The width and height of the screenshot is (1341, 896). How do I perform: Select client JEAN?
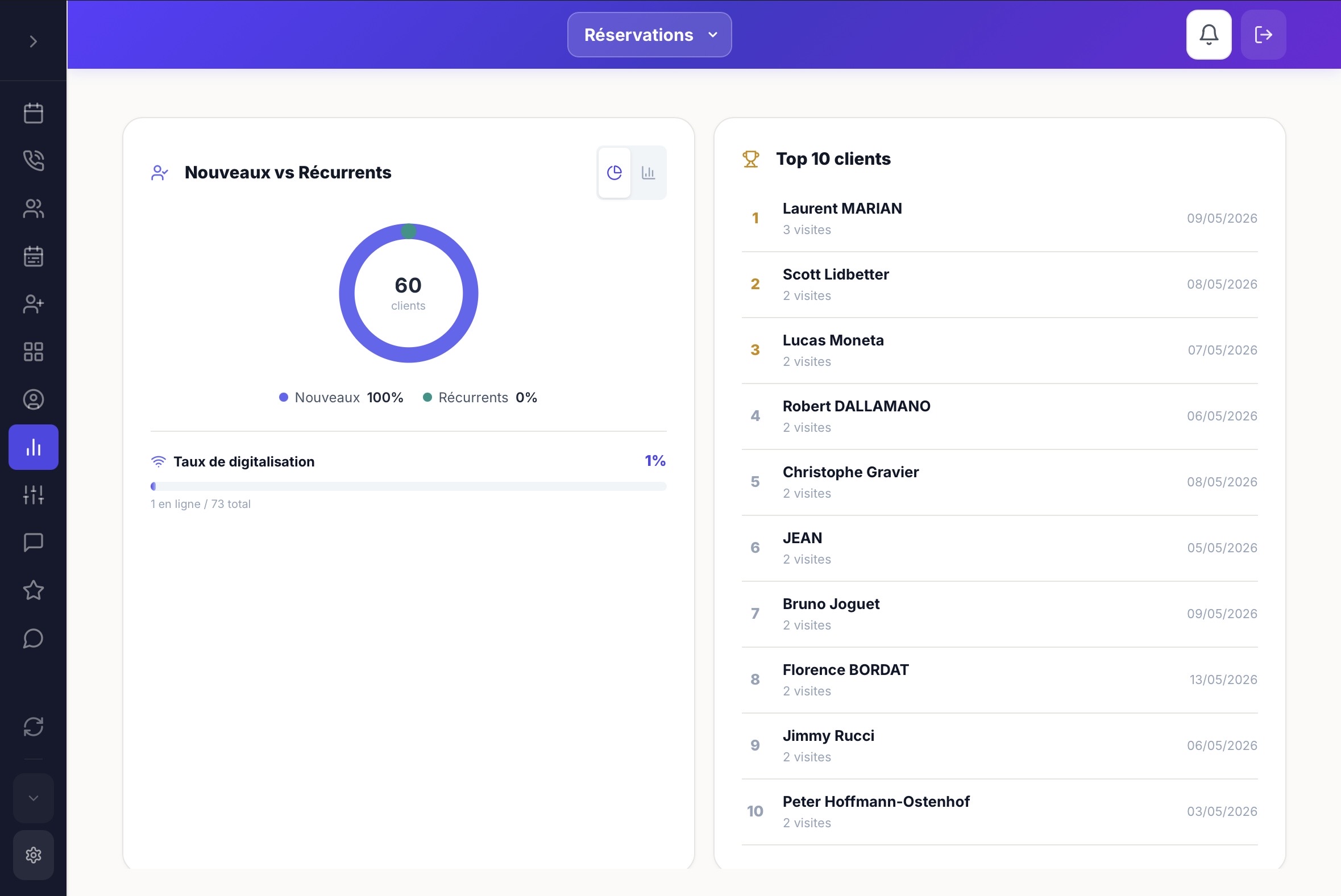coord(1000,548)
